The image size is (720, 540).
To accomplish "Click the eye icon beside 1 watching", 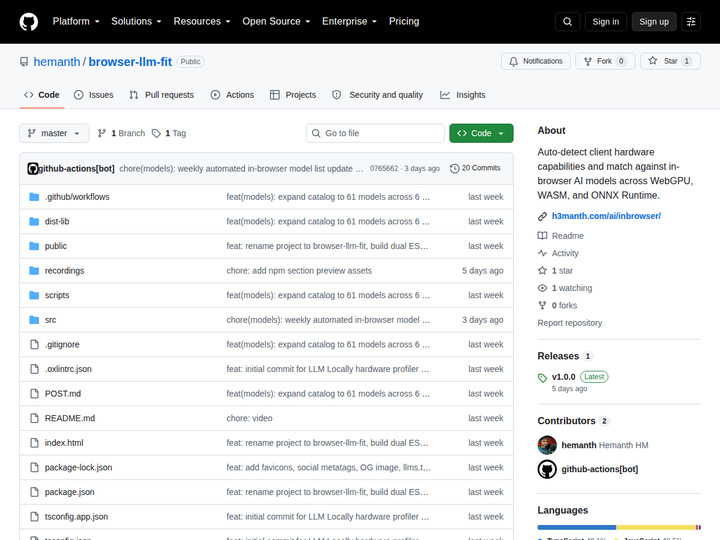I will tap(542, 288).
